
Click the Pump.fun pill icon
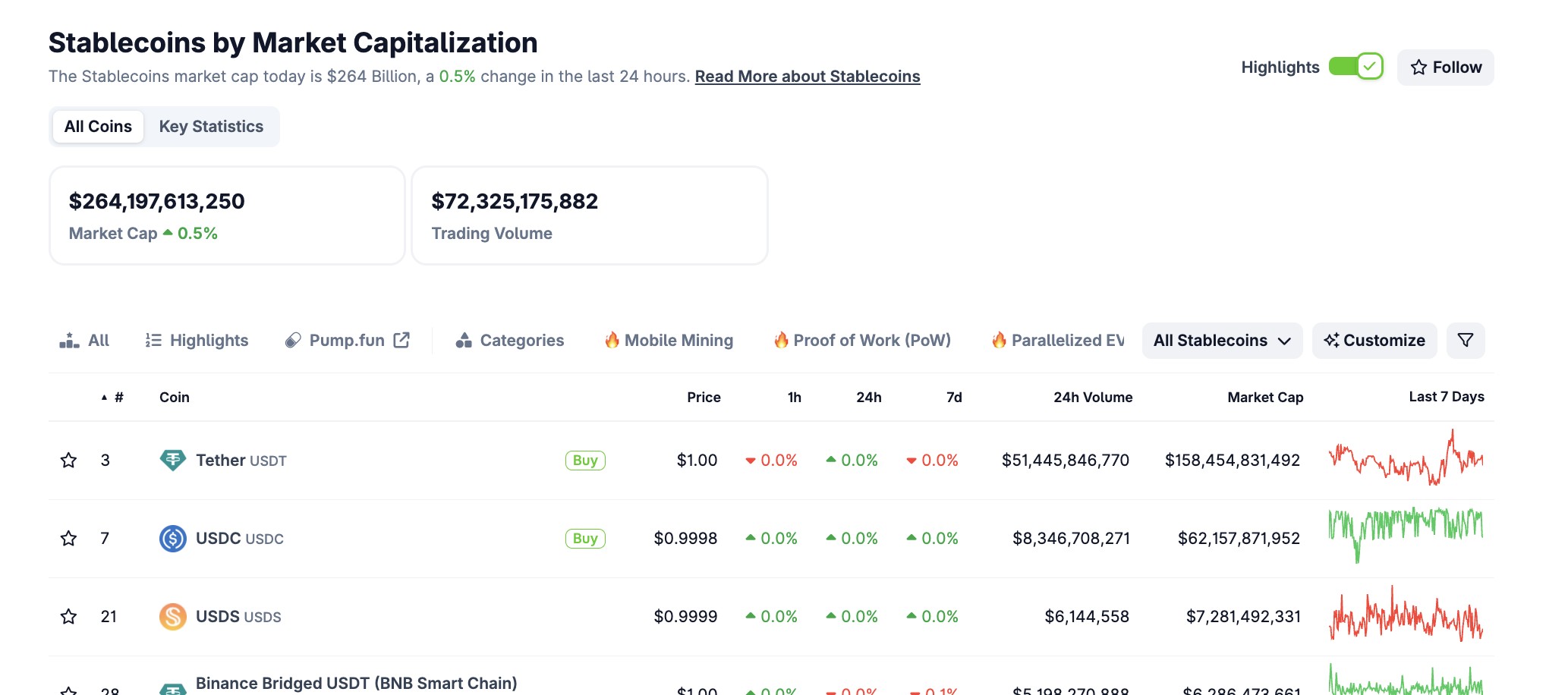(293, 341)
